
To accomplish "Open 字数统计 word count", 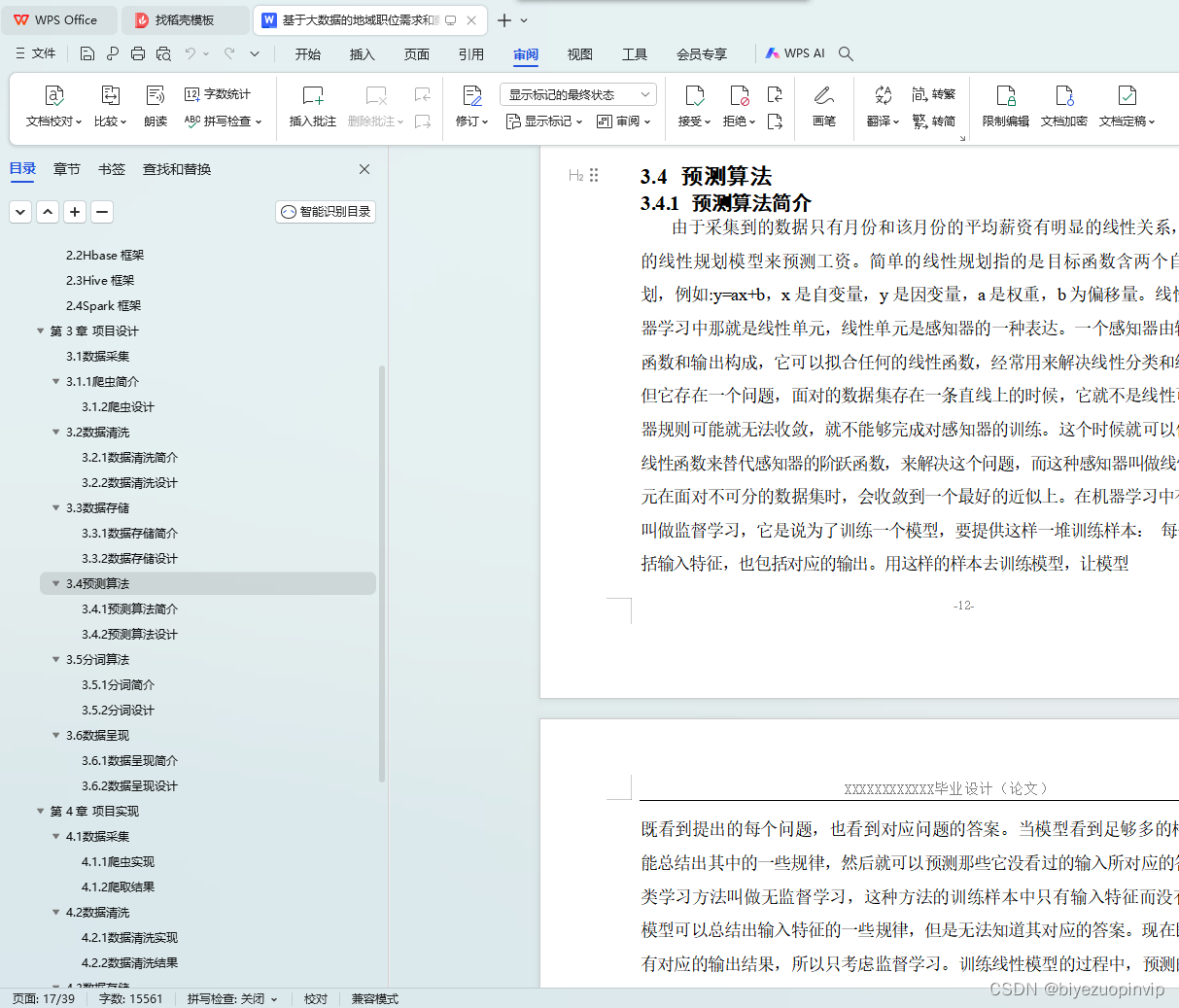I will point(218,94).
